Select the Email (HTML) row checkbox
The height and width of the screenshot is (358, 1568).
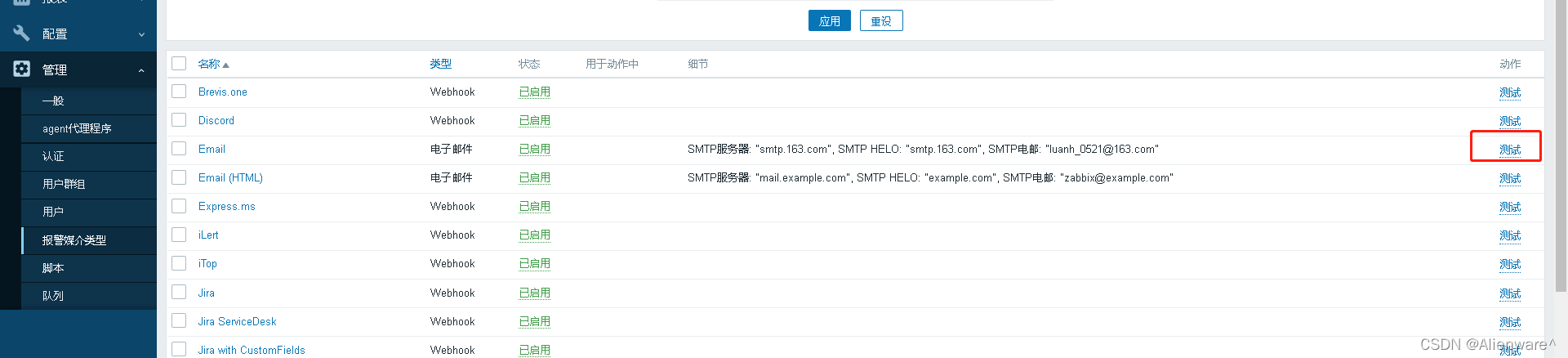[179, 177]
